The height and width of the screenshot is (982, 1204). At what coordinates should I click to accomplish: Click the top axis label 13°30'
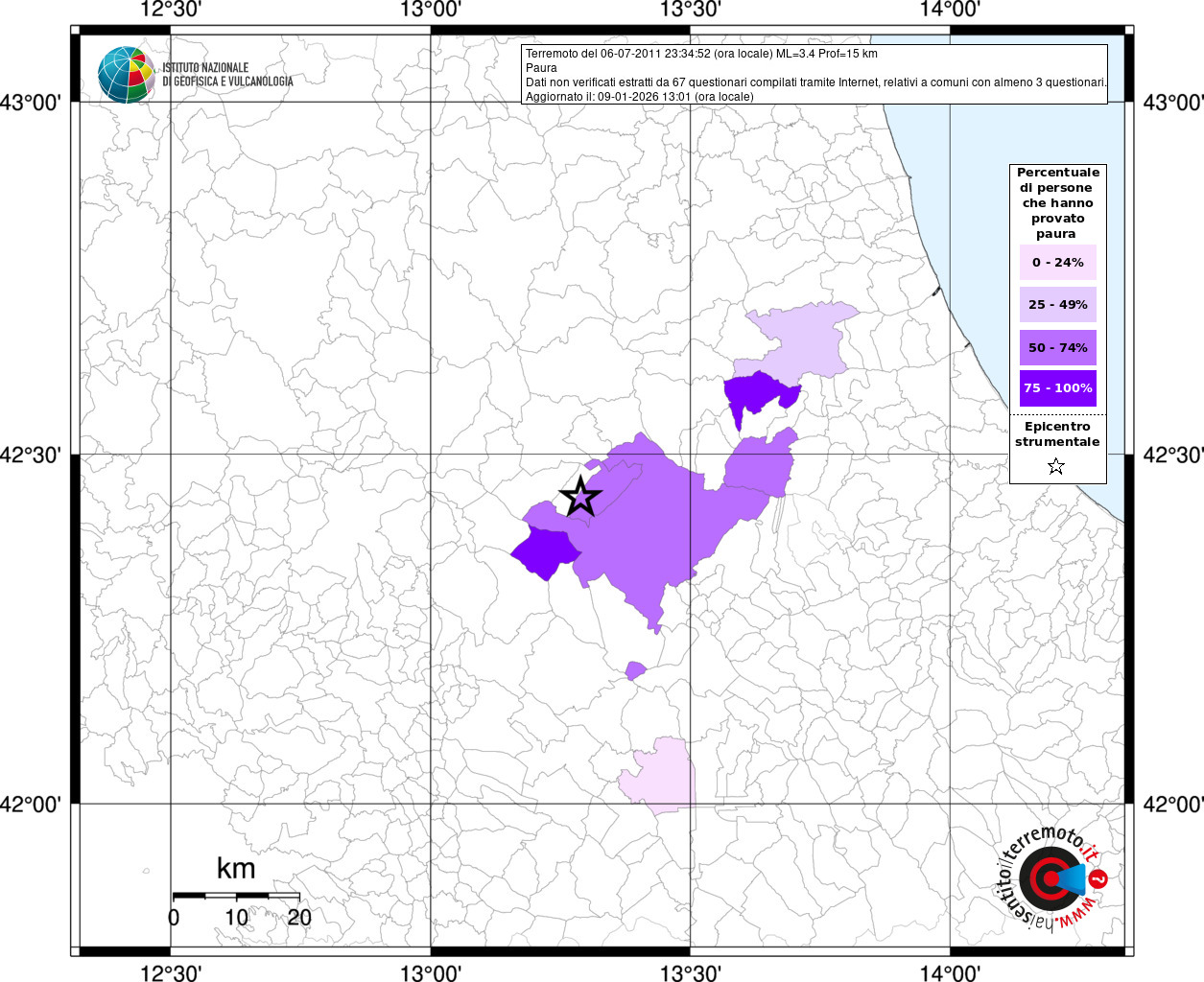pos(690,10)
